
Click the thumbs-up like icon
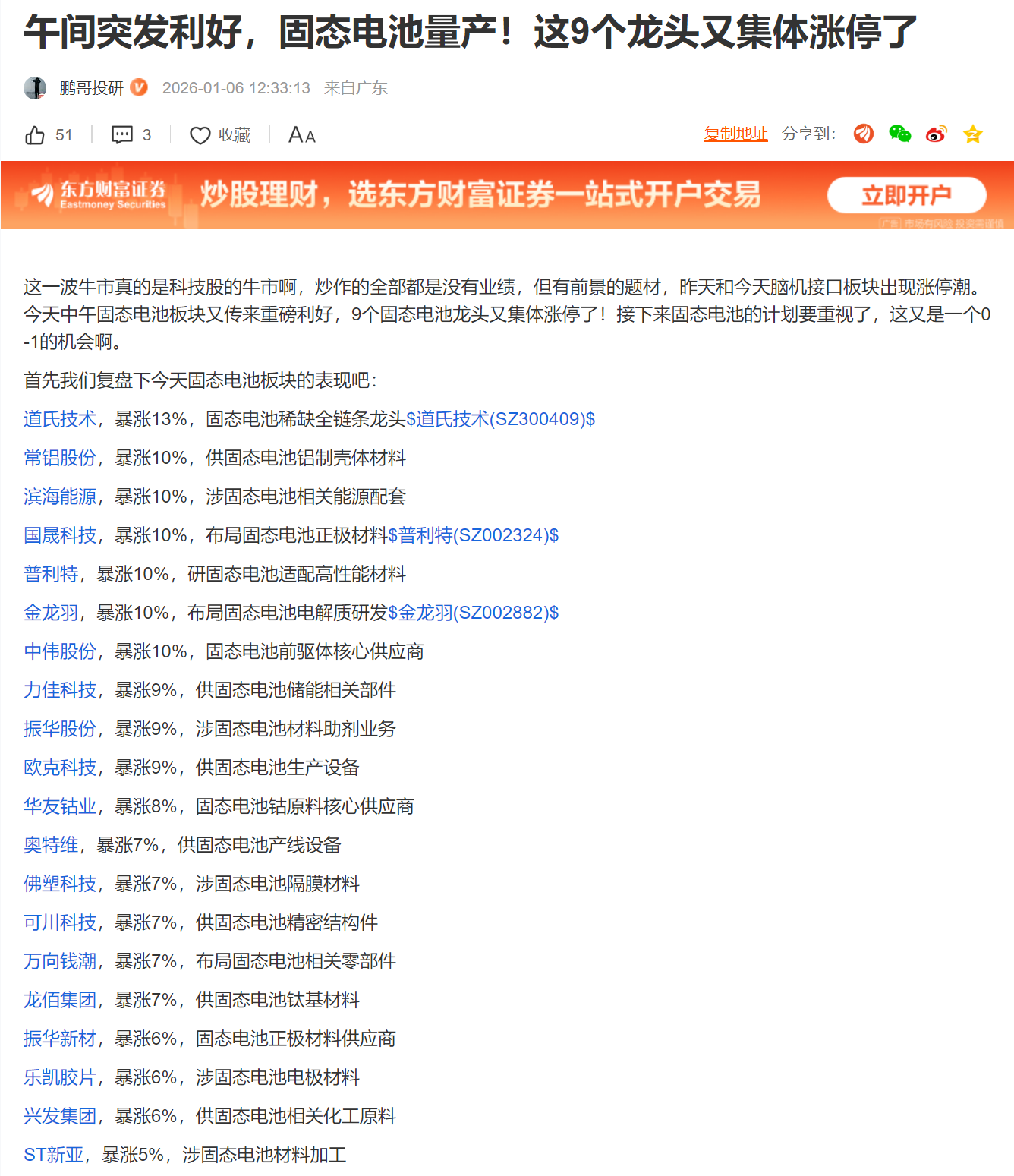[x=35, y=135]
